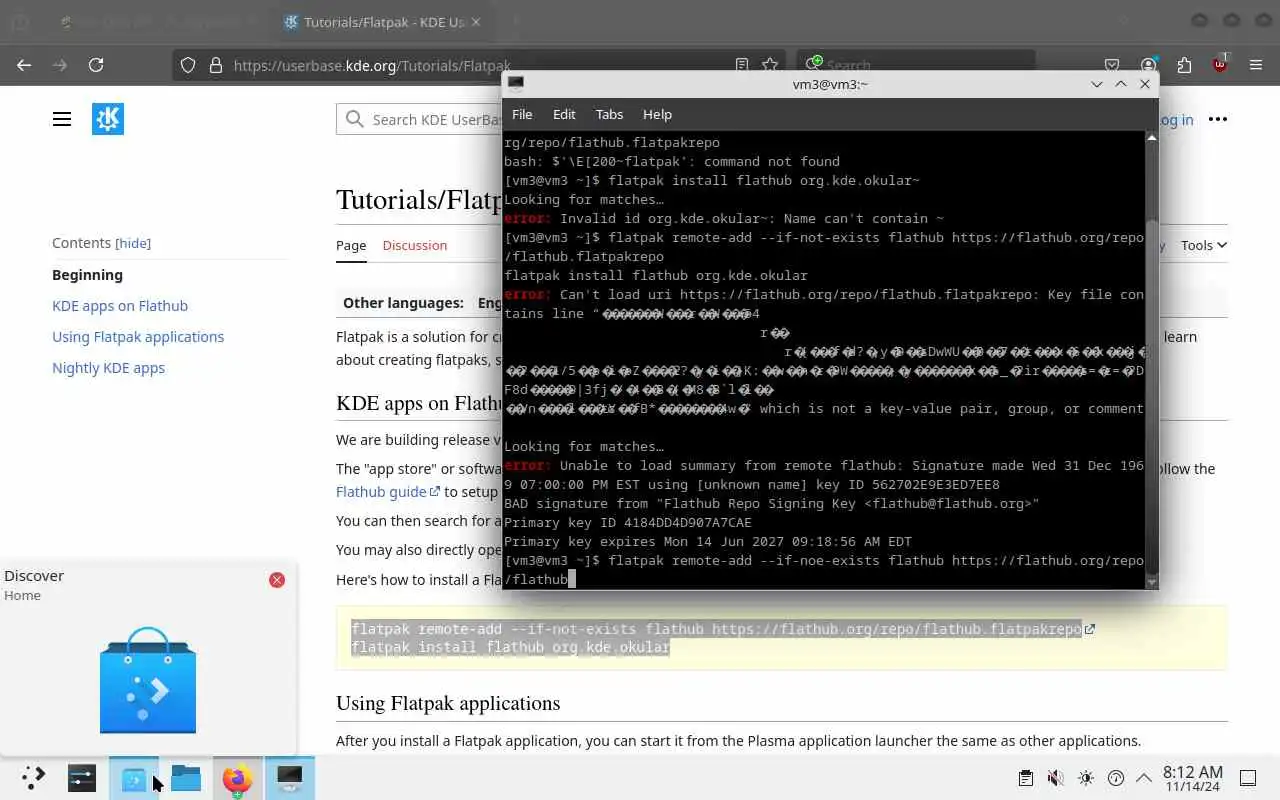Open brightness tray icon
Viewport: 1280px width, 800px height.
tap(1086, 778)
